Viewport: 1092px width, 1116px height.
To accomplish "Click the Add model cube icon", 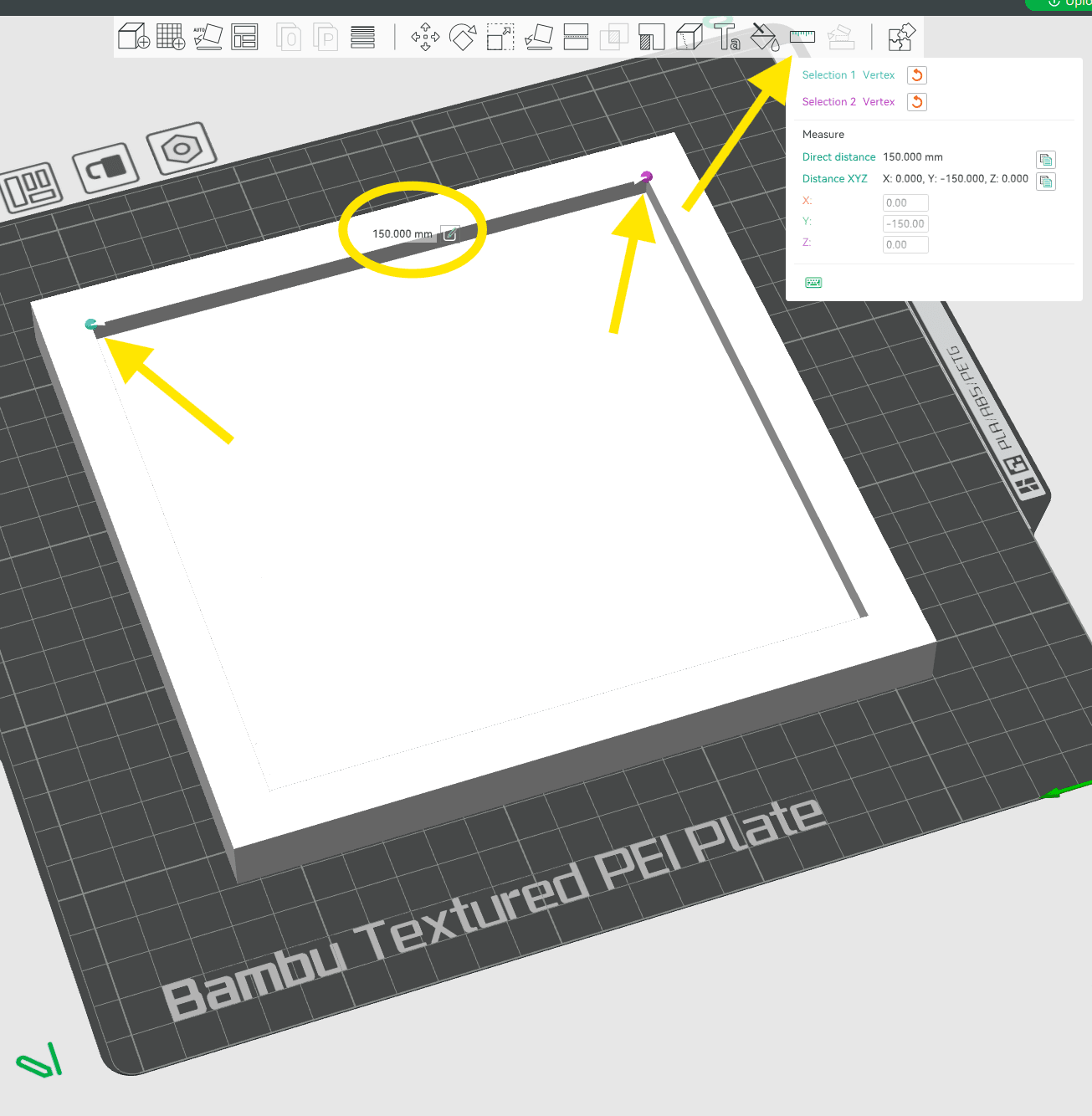I will (133, 37).
